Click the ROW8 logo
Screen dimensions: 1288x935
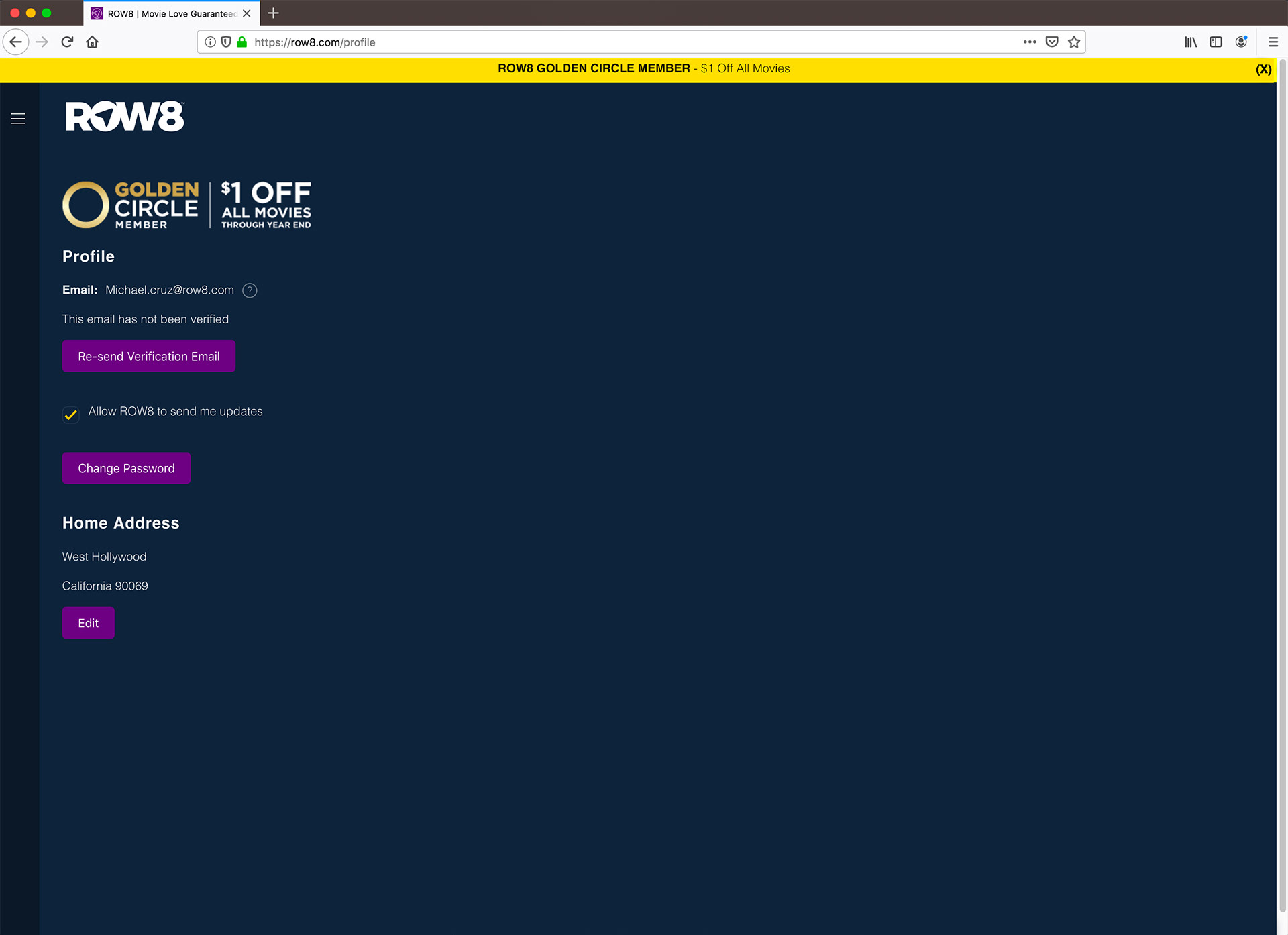coord(125,117)
